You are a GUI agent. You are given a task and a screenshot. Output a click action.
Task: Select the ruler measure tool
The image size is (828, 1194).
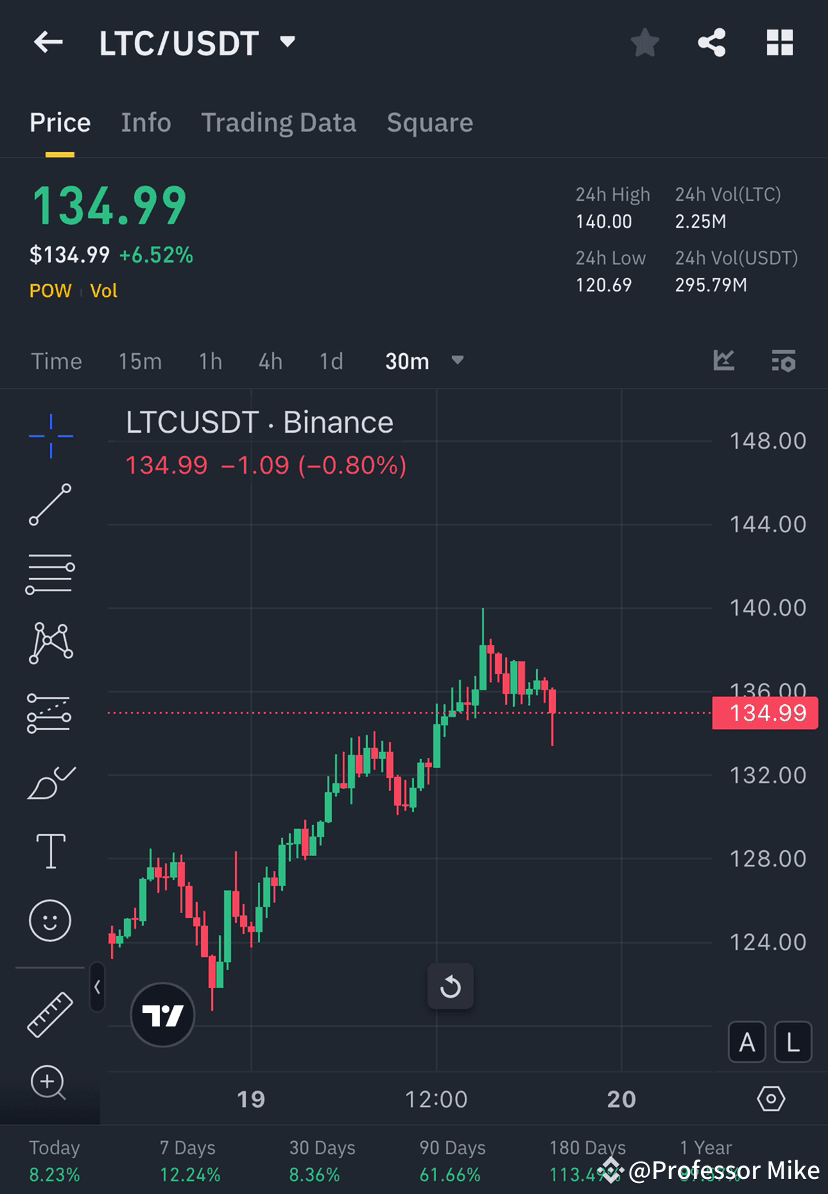(x=50, y=1013)
